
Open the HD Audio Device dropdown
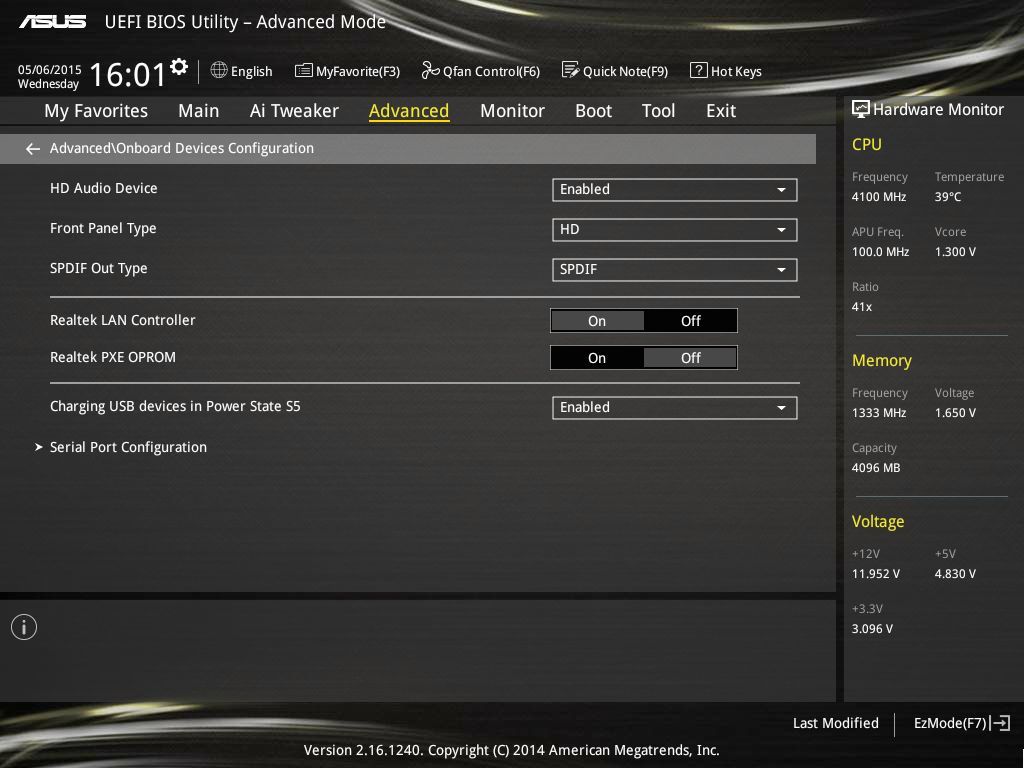(x=674, y=189)
